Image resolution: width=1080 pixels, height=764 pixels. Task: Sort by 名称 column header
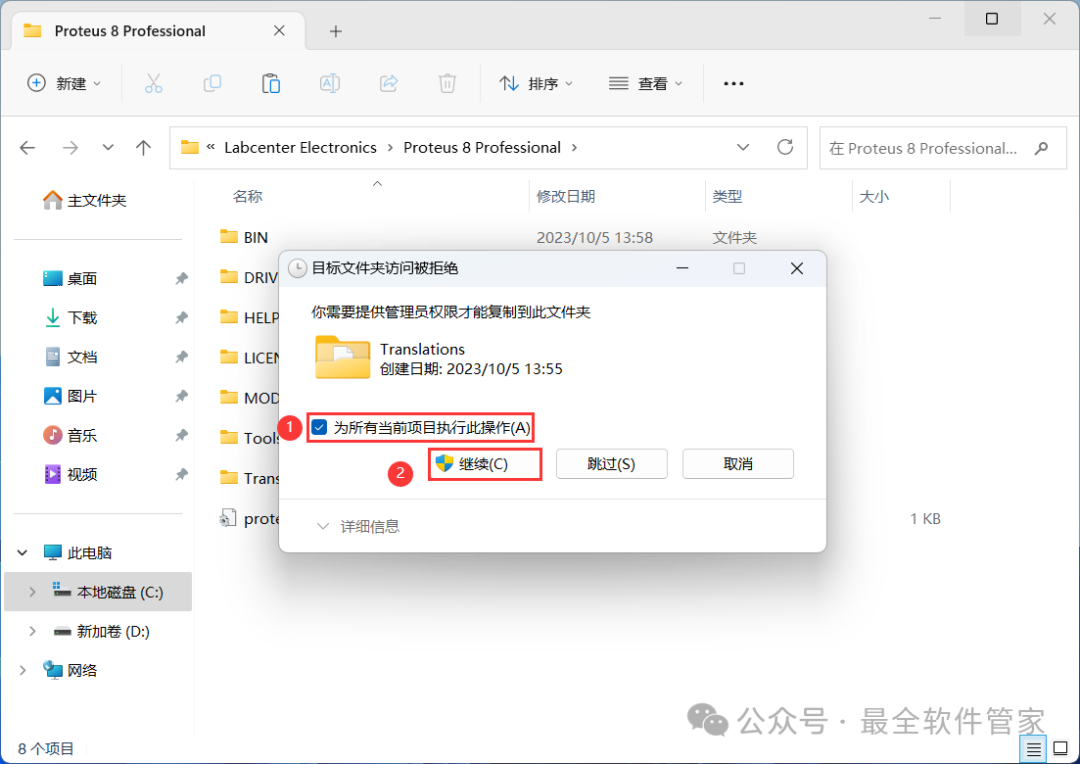pyautogui.click(x=247, y=196)
